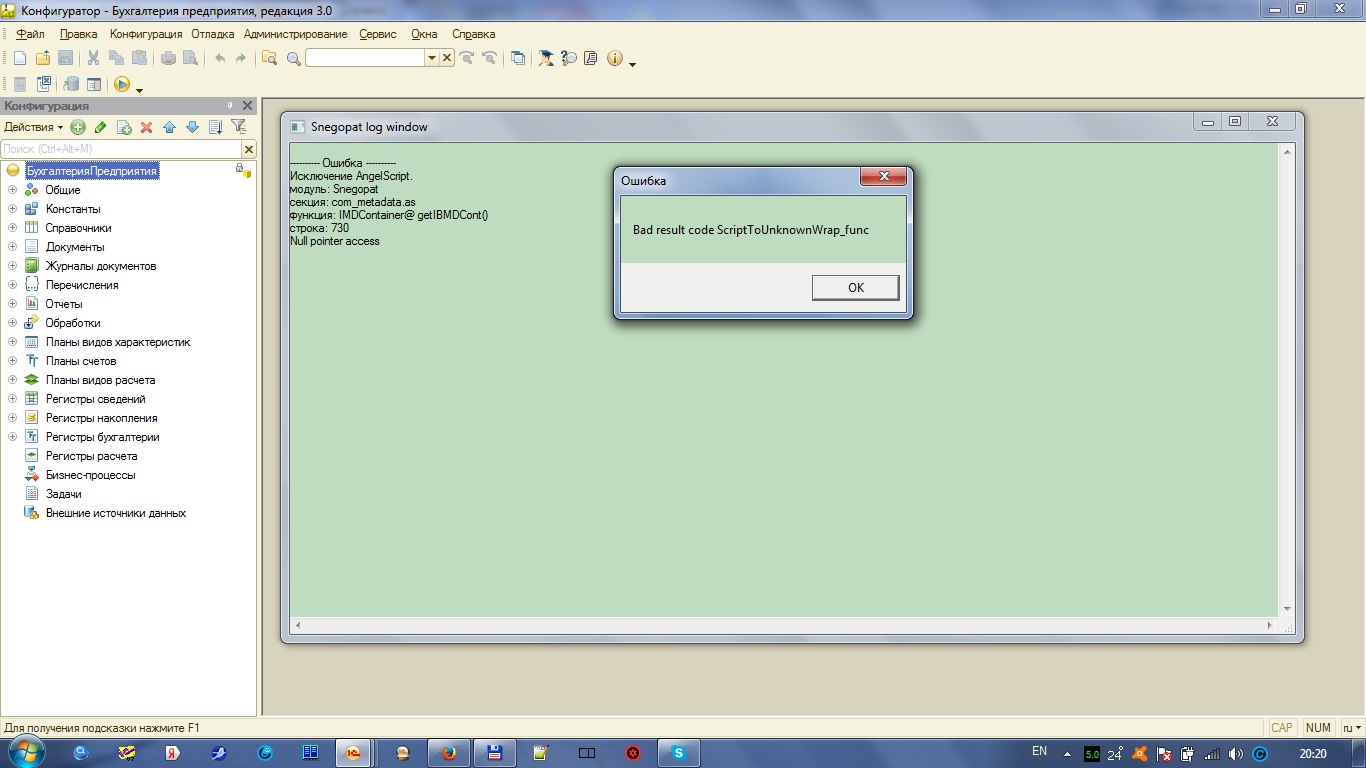Click the windows list toolbar icon
1366x768 pixels.
[518, 58]
